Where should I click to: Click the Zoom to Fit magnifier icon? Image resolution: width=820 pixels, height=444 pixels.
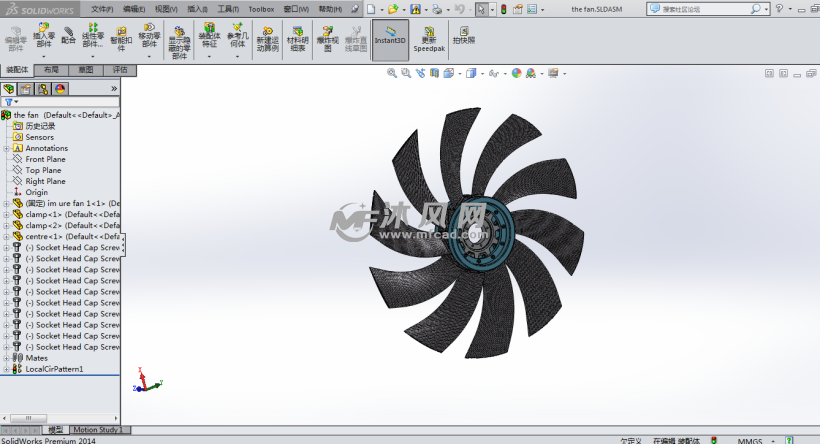click(x=392, y=73)
